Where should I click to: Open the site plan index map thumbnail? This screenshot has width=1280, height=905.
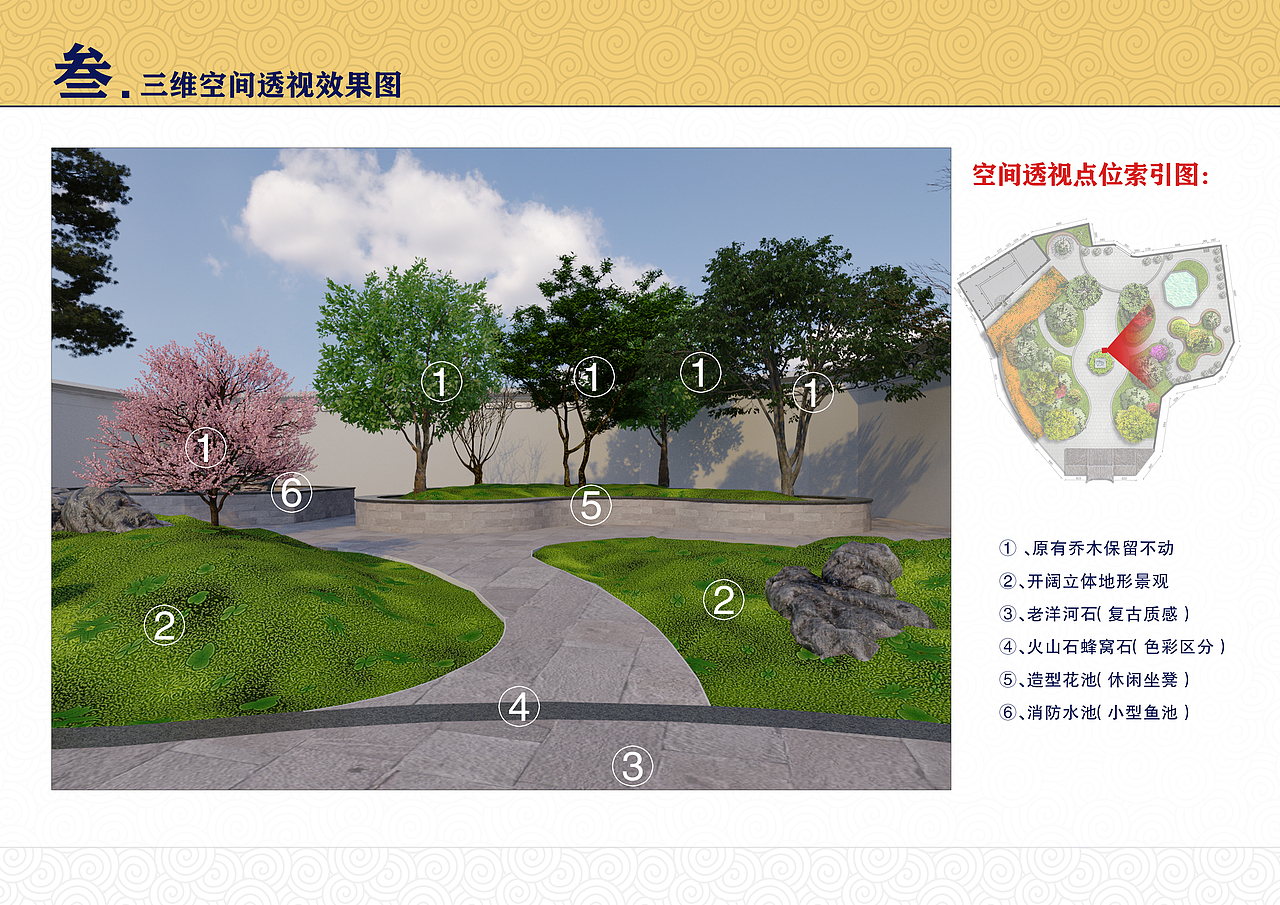1098,353
